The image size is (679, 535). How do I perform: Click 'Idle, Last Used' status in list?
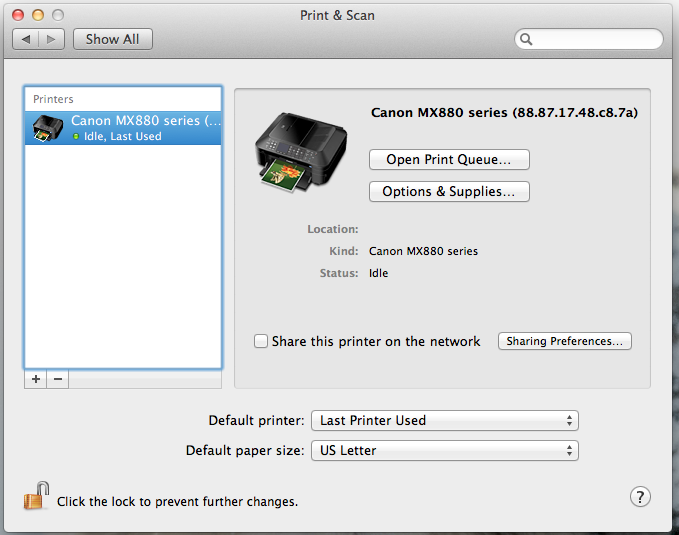click(123, 136)
